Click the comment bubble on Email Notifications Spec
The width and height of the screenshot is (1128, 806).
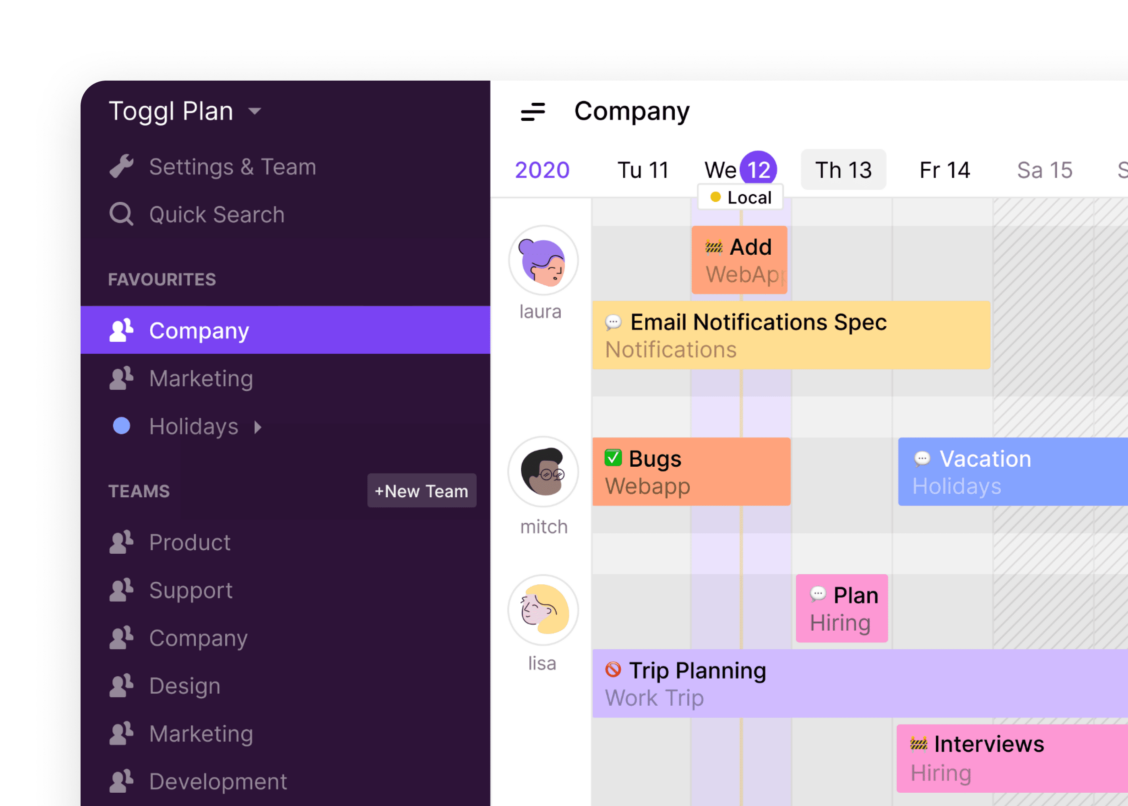tap(613, 322)
